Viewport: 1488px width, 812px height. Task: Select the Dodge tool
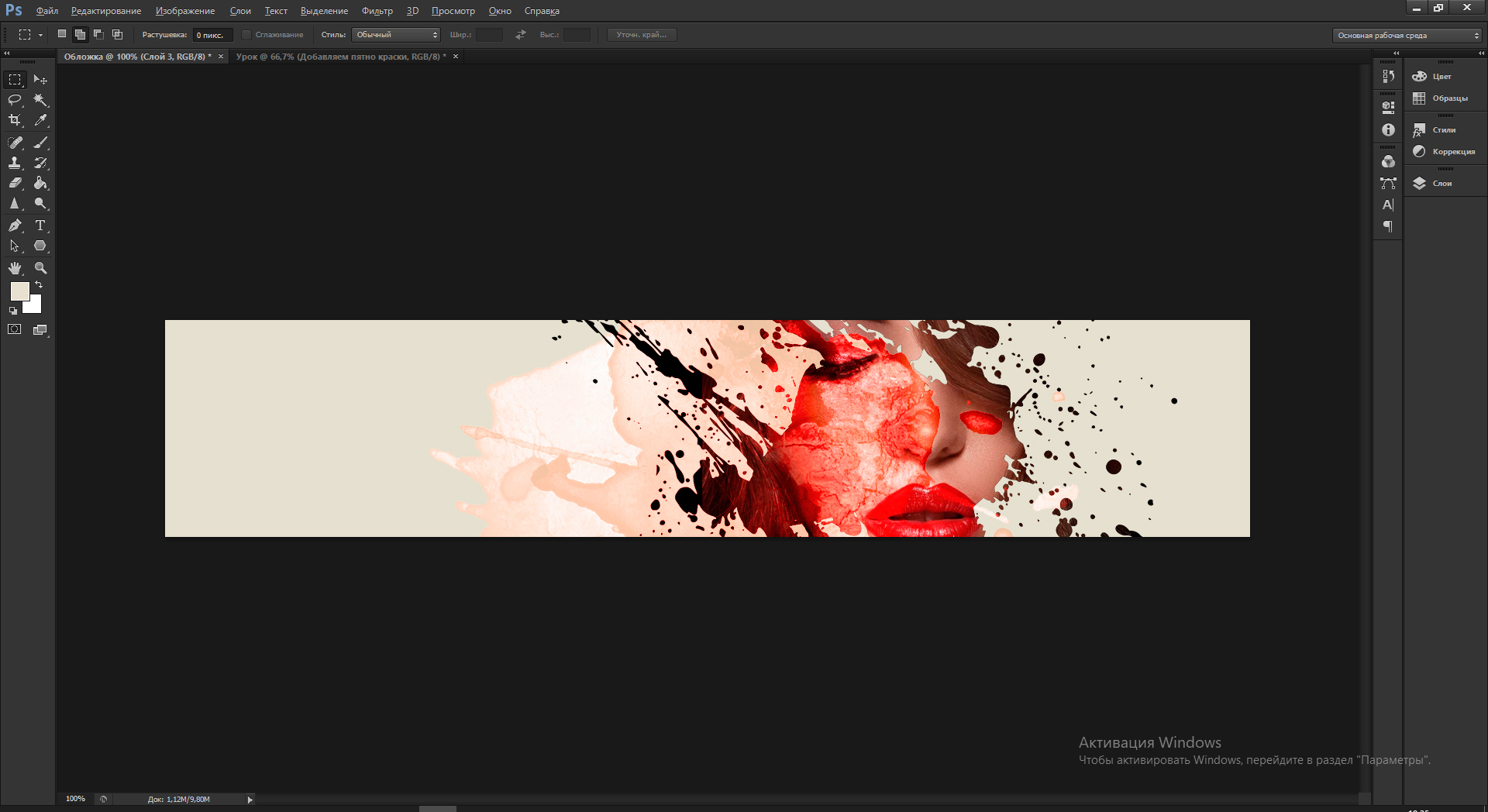pyautogui.click(x=40, y=203)
